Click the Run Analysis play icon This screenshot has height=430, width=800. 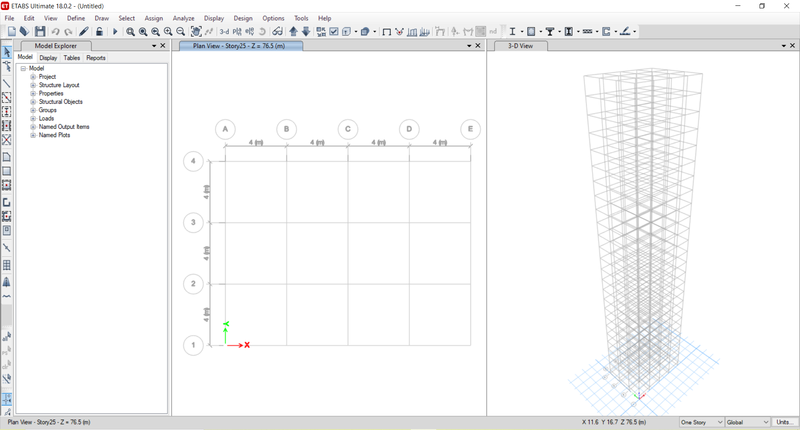(115, 32)
